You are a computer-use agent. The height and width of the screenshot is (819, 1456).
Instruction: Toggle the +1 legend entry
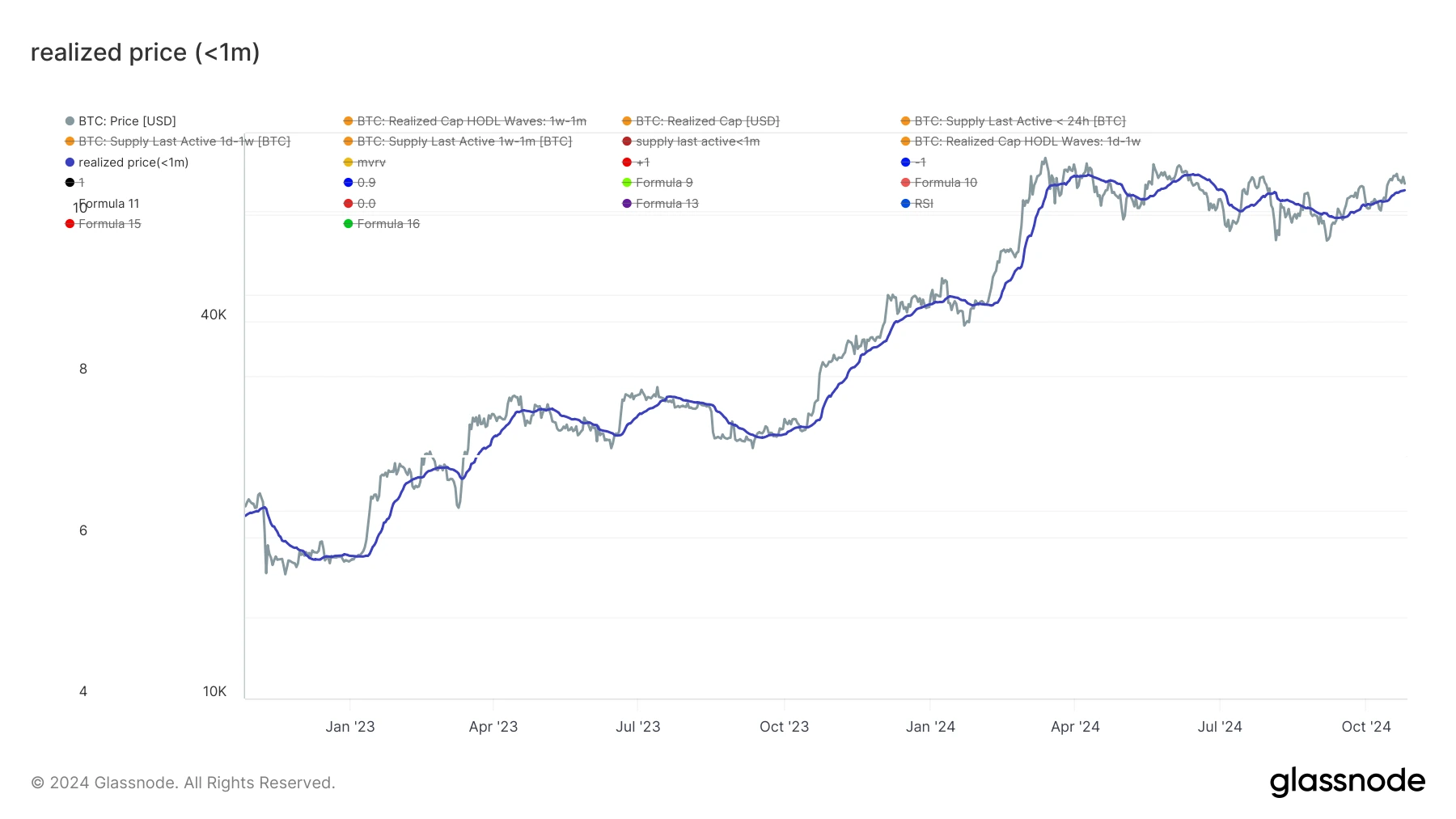(636, 163)
